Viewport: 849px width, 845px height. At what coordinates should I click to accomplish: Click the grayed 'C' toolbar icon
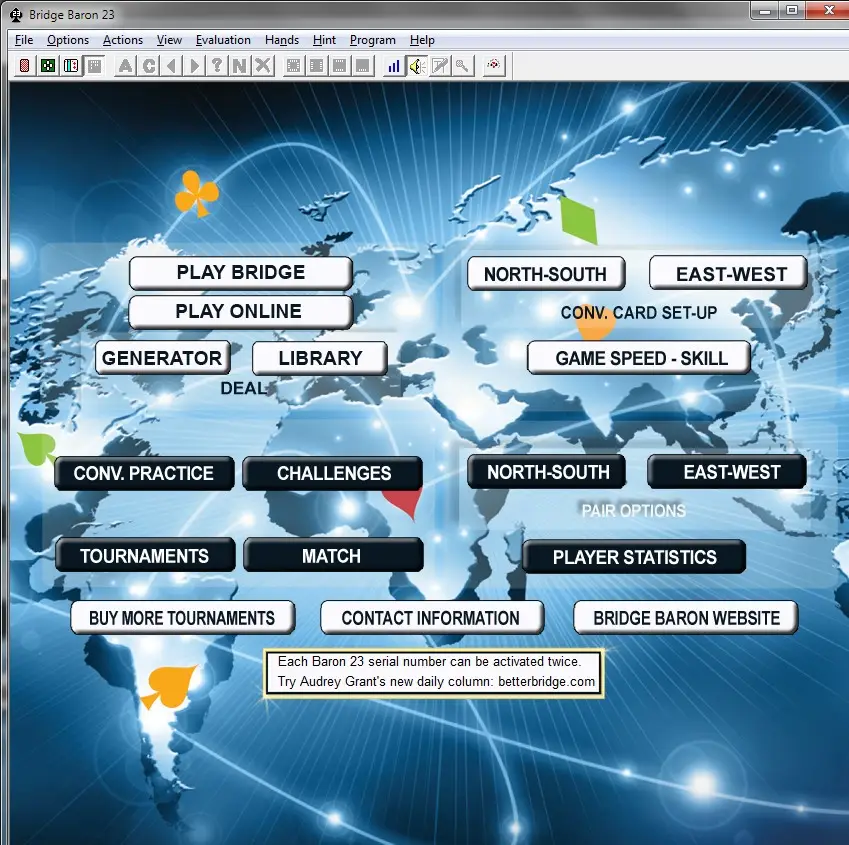pos(148,66)
